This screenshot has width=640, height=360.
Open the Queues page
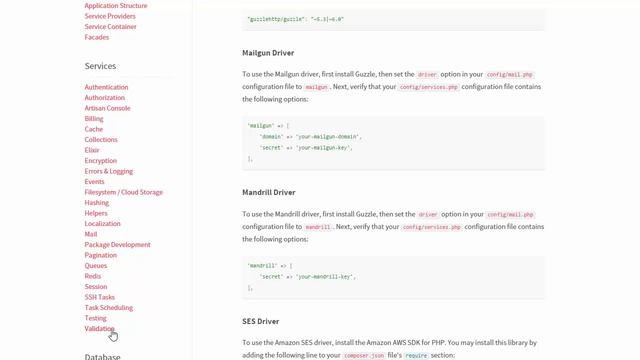pos(96,266)
